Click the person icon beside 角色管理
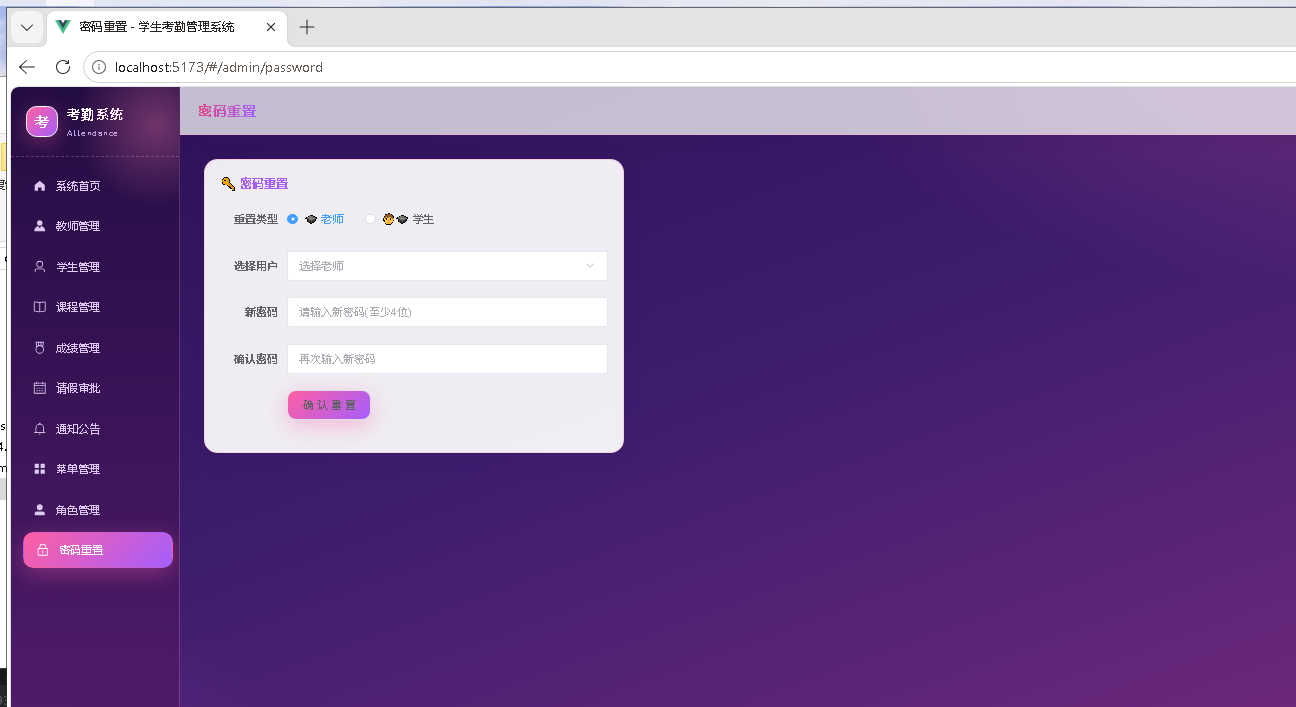1296x707 pixels. 40,510
